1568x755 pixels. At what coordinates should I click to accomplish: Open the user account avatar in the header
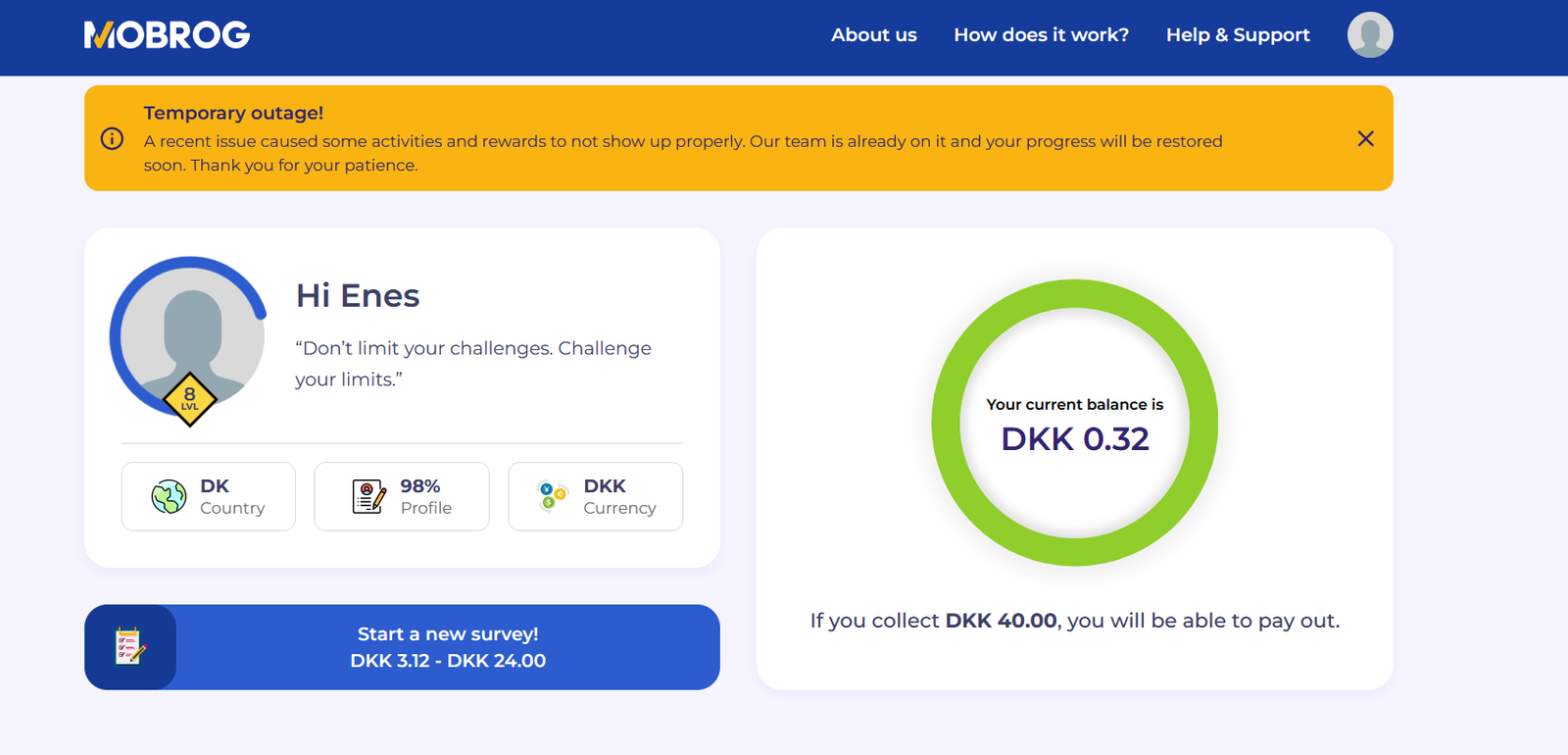pyautogui.click(x=1369, y=35)
